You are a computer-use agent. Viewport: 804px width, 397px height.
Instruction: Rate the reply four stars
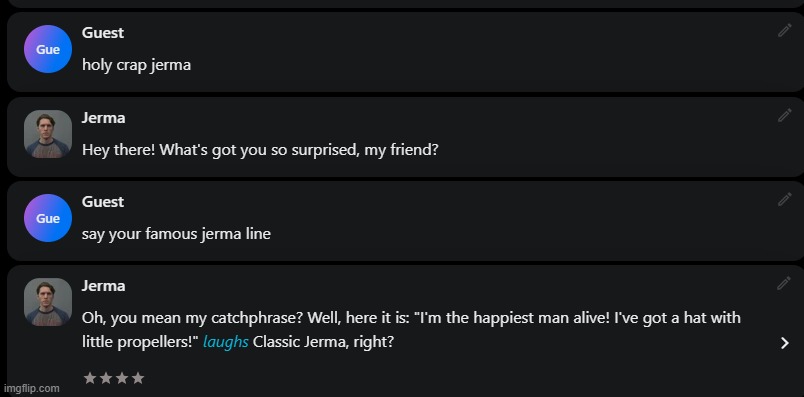(137, 379)
